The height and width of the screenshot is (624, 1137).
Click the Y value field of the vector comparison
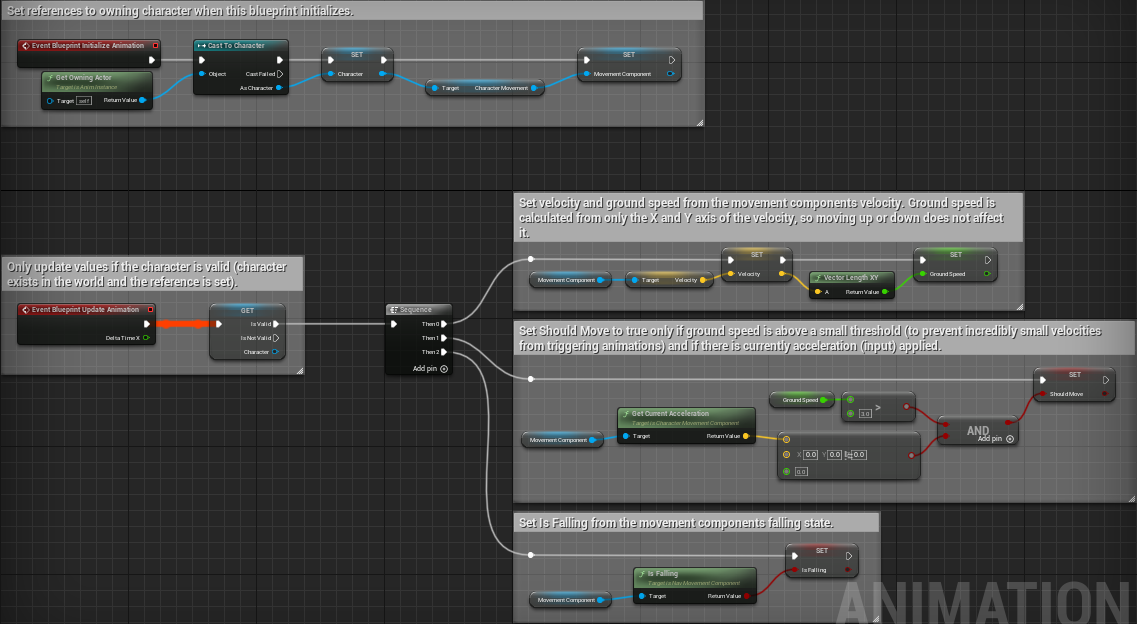click(x=835, y=454)
